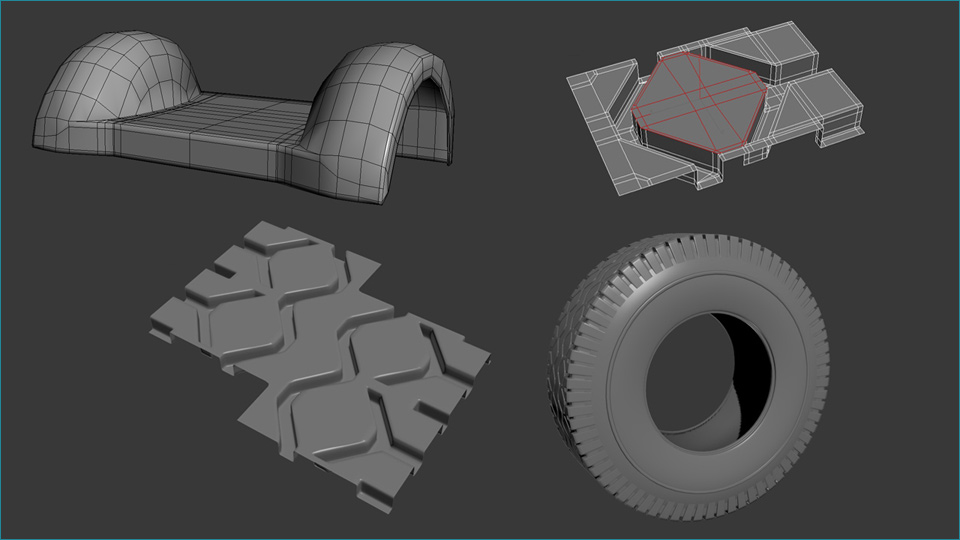Screen dimensions: 960x540
Task: Select the wireframe wheel-arch fender model
Action: click(x=245, y=116)
